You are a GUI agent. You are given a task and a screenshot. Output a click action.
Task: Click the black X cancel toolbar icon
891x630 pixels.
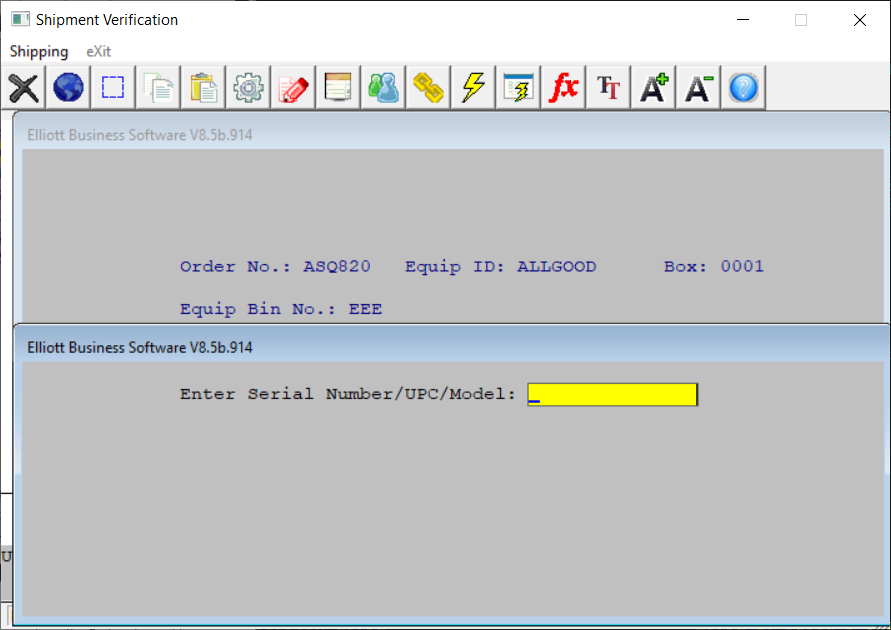[23, 87]
